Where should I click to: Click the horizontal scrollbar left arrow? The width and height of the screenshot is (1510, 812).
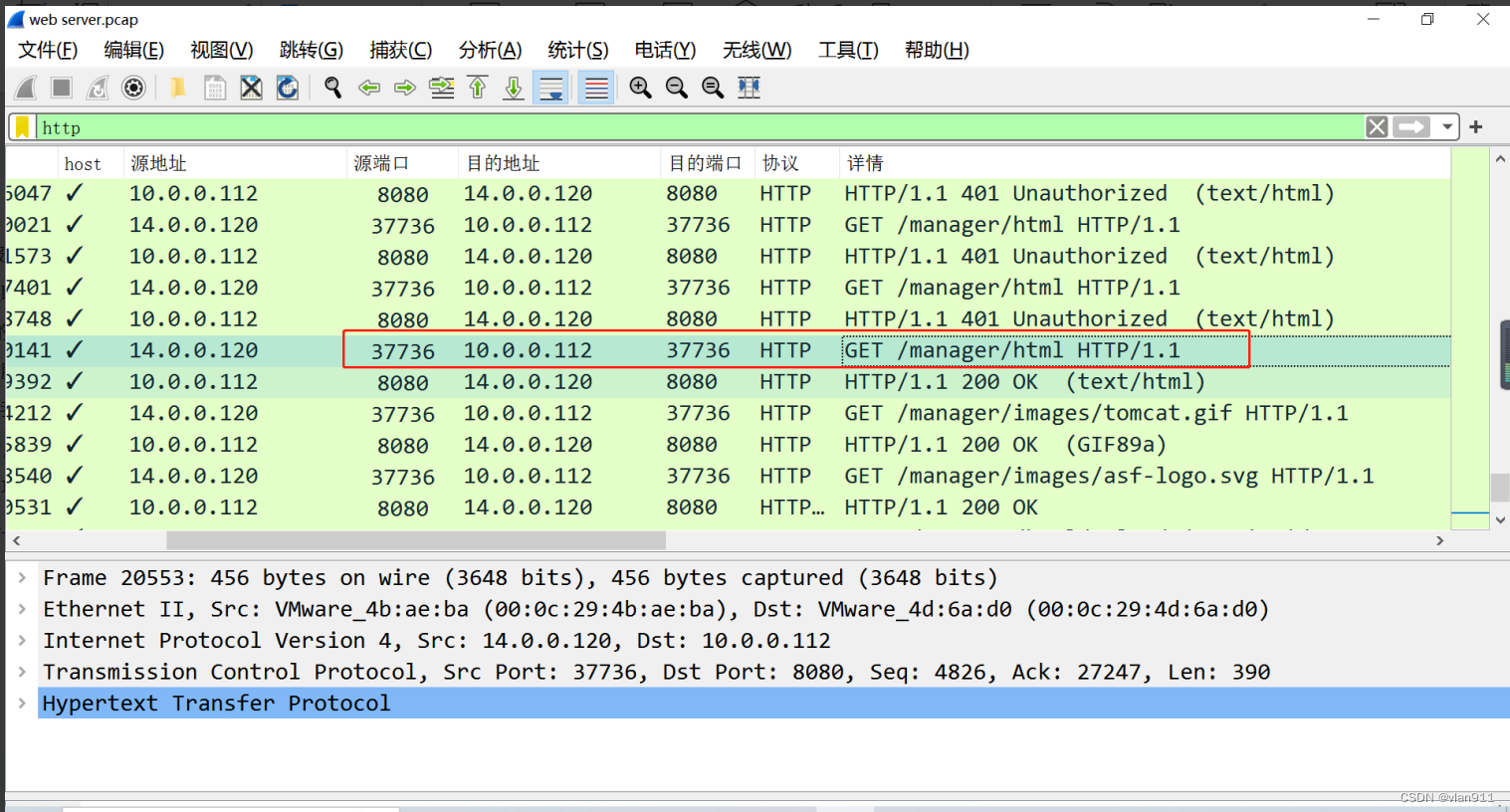point(16,540)
